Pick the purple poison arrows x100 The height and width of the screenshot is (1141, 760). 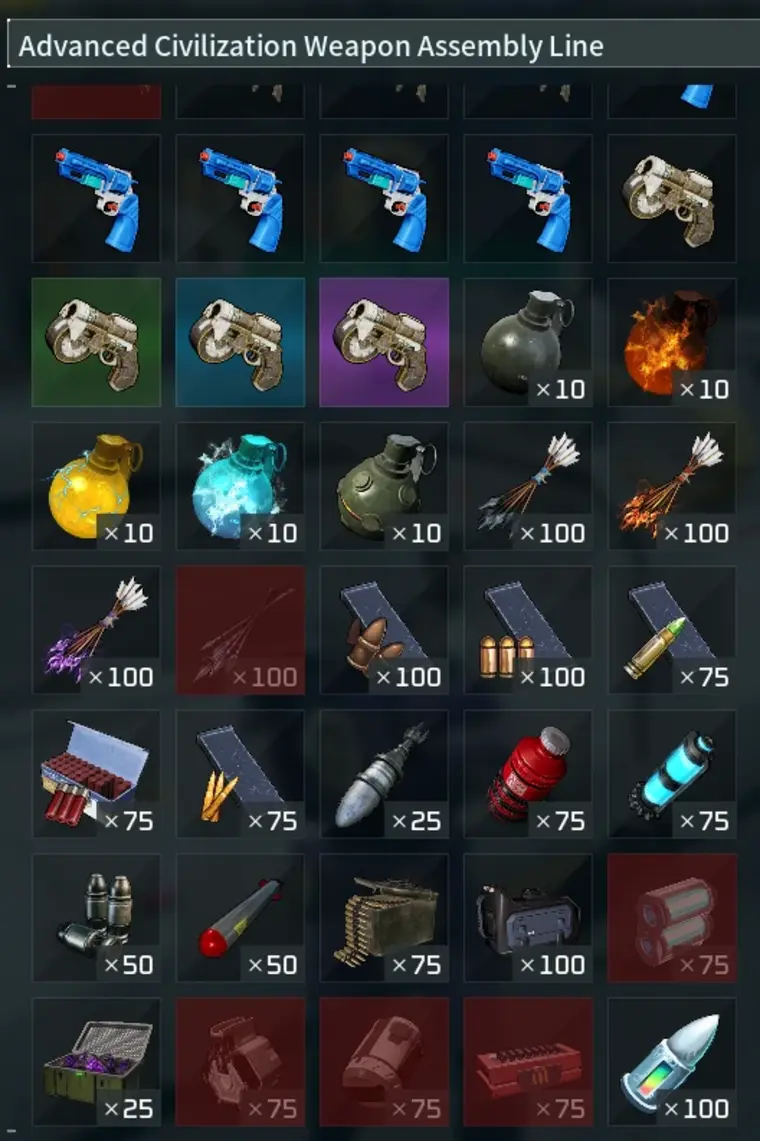(x=96, y=630)
